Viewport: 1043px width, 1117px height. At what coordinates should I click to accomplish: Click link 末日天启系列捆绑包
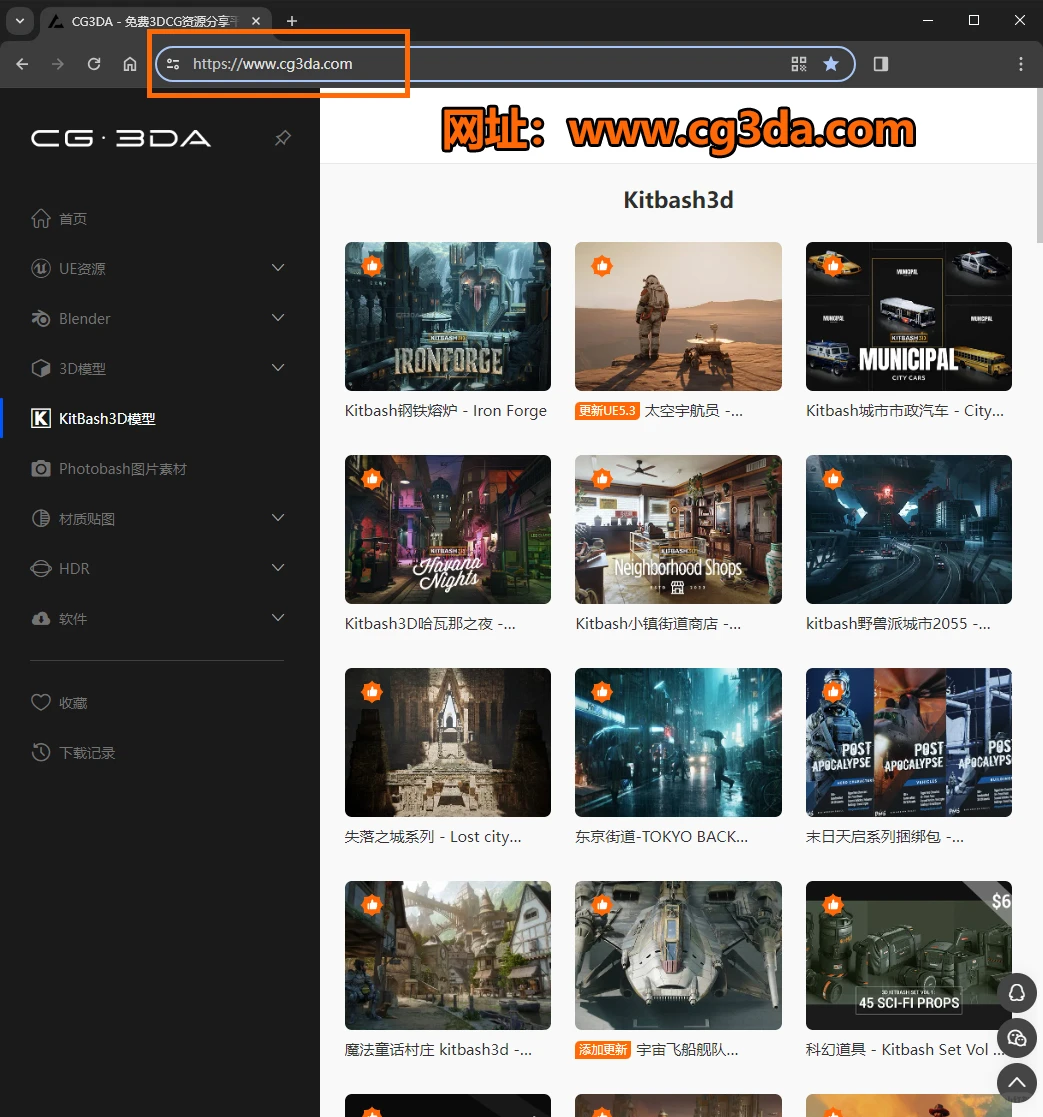point(884,837)
